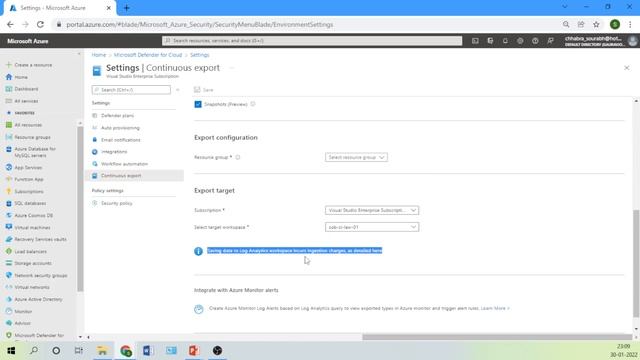
Task: Open the Learn More link for Azure Monitor alerts
Action: (495, 308)
